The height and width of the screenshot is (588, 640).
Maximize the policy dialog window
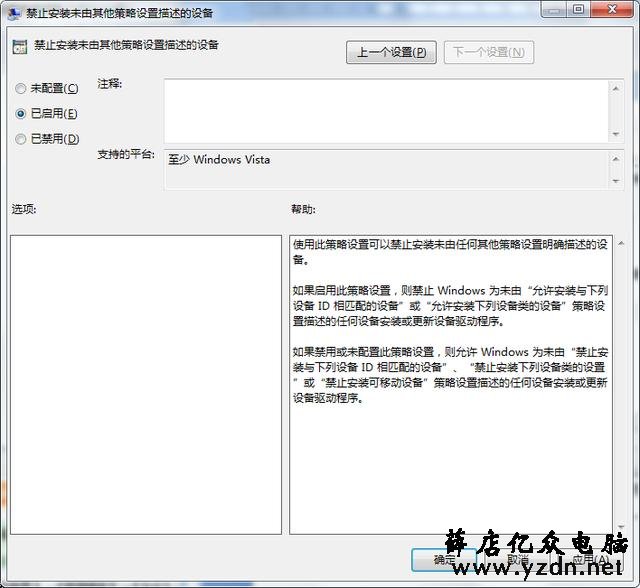[x=578, y=9]
